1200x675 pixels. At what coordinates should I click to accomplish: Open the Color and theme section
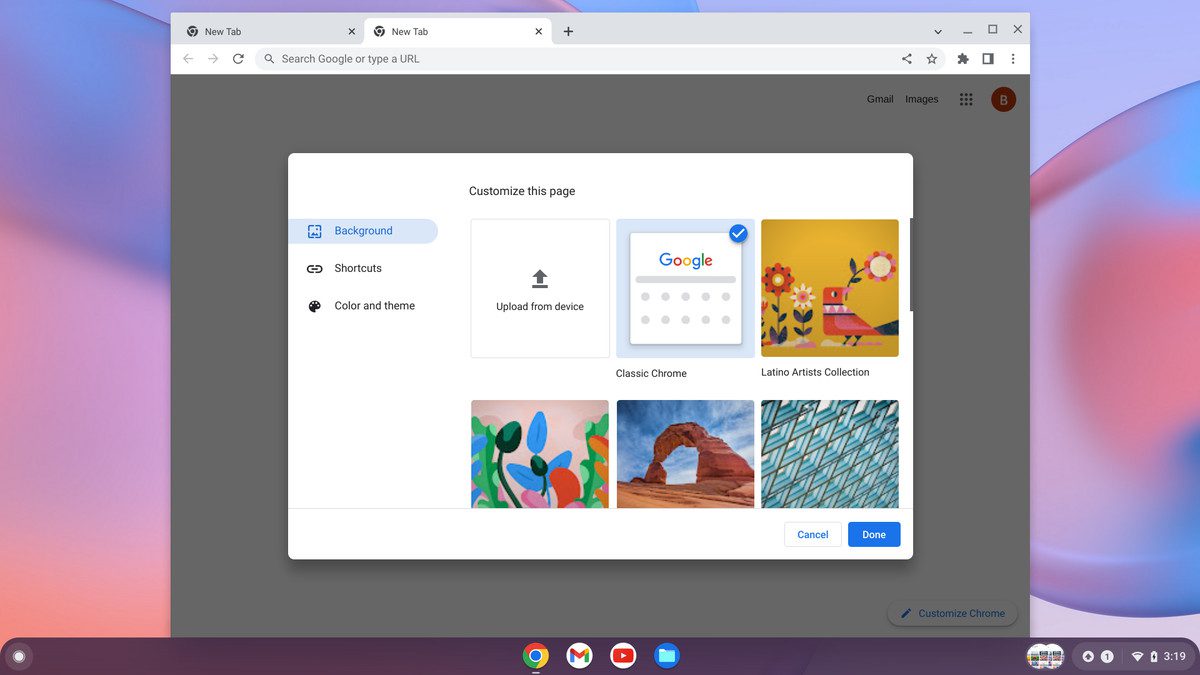(374, 306)
